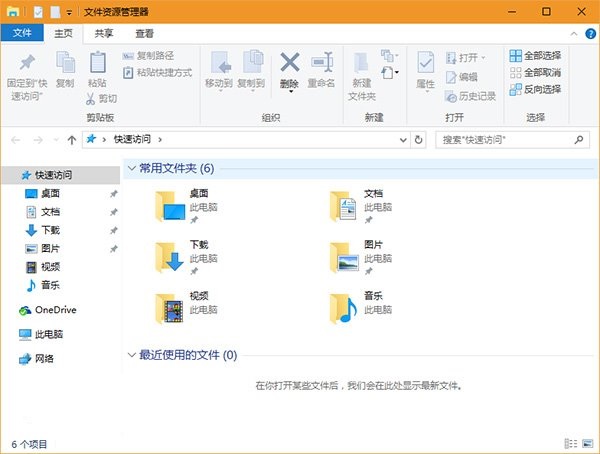Open the 文件 menu tab
600x454 pixels.
coord(22,33)
